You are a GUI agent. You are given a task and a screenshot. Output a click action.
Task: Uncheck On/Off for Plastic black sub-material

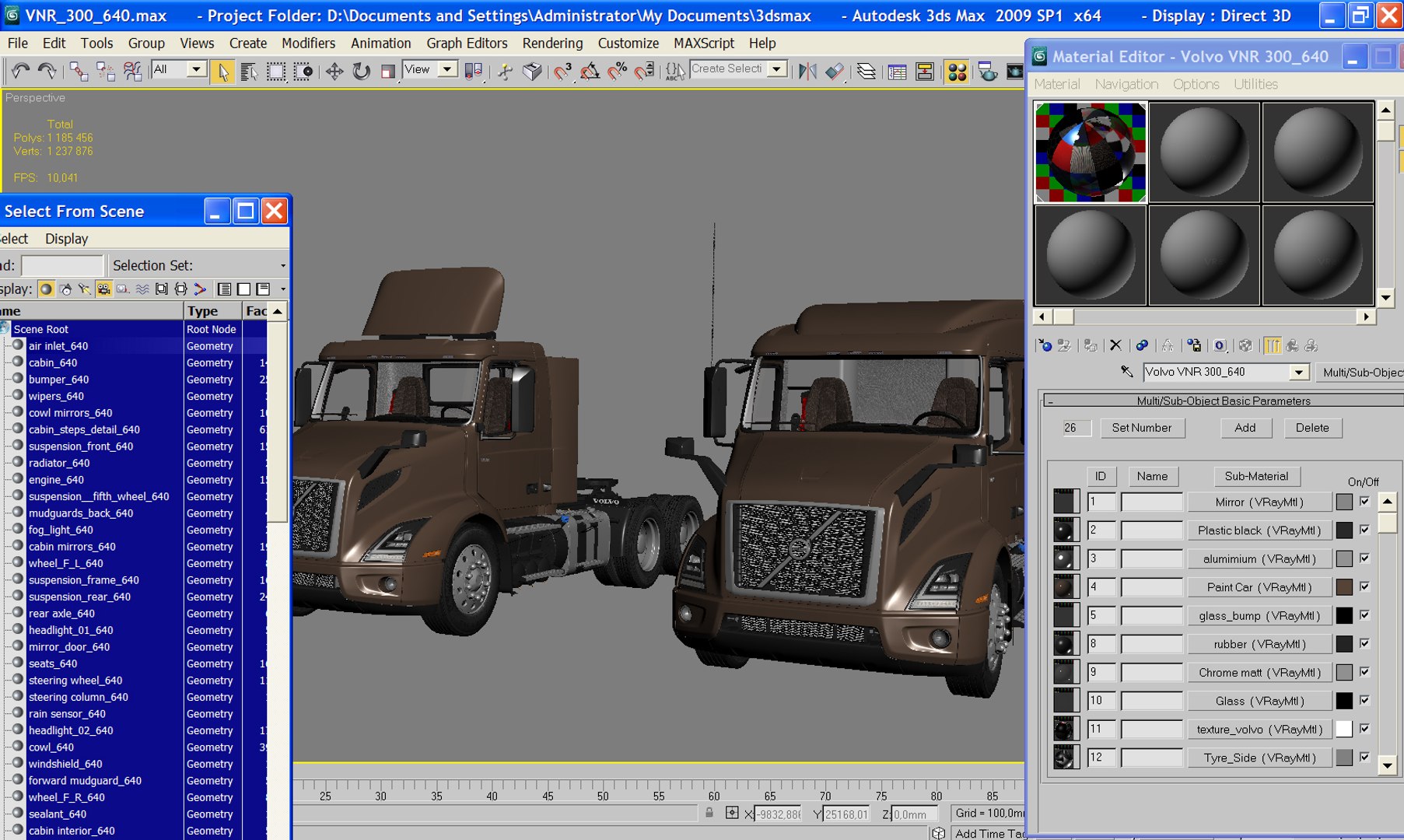coord(1364,530)
